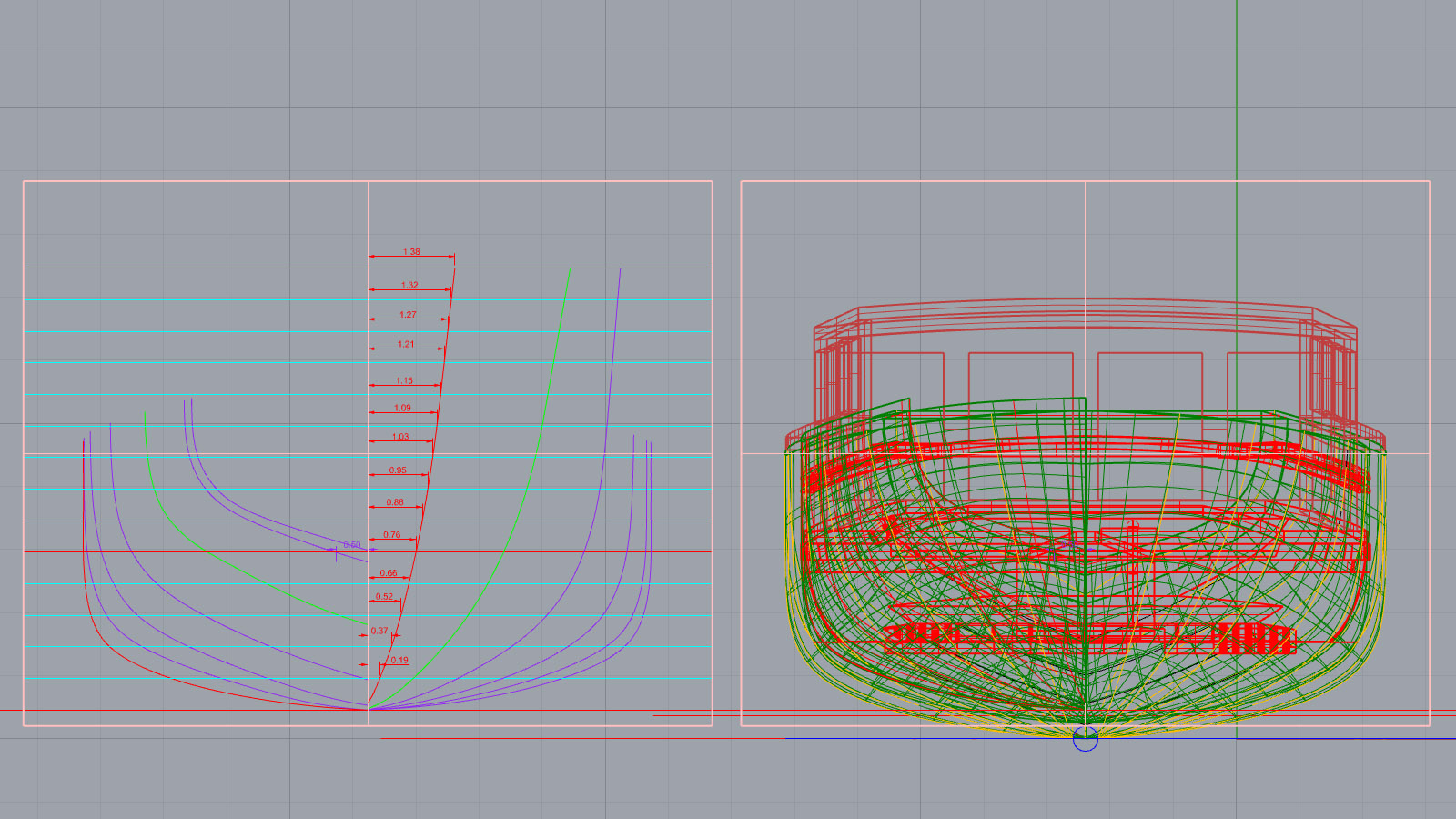This screenshot has width=1456, height=819.
Task: Select the 1.32 dimension label
Action: (x=409, y=286)
